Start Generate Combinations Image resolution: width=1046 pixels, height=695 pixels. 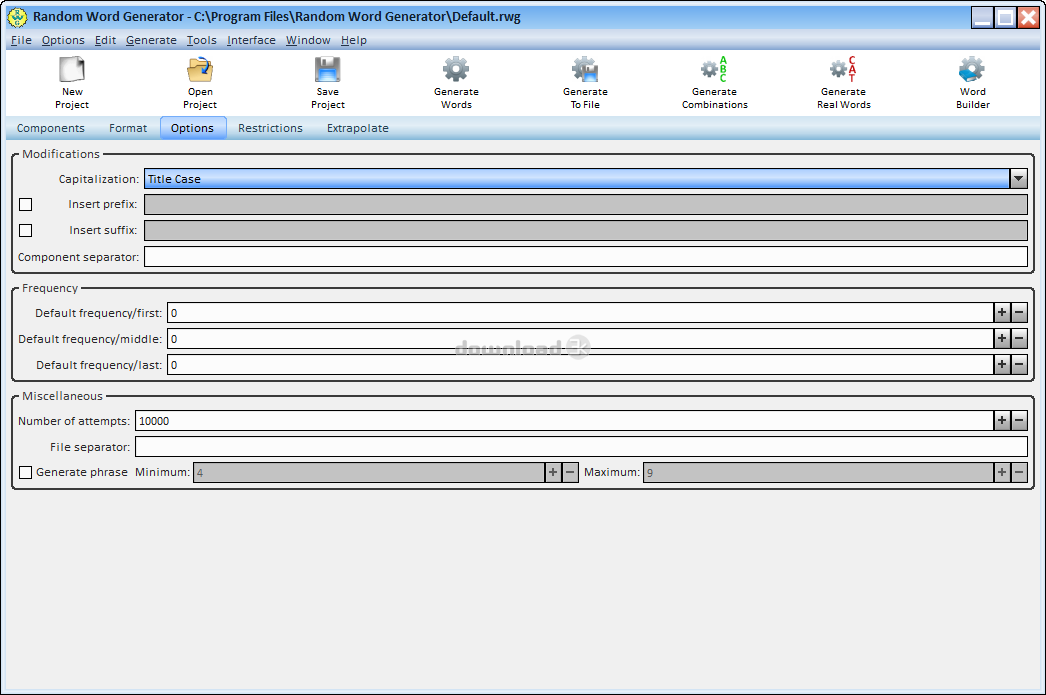click(714, 80)
